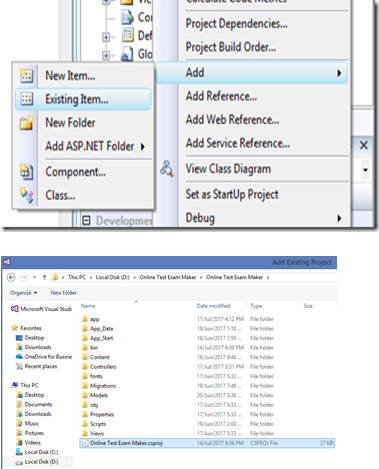
Task: Choose Set as StartUp Project
Action: [232, 194]
